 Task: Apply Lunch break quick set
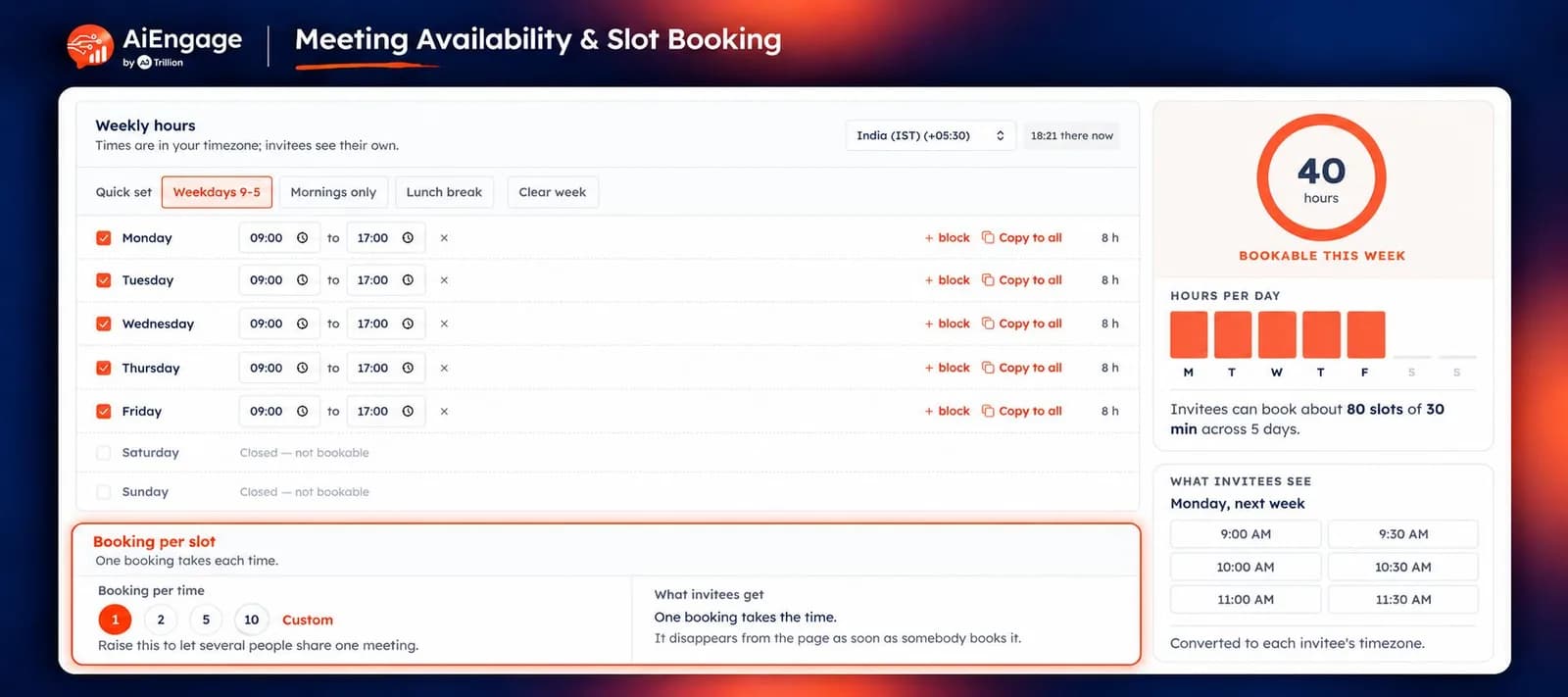tap(444, 192)
